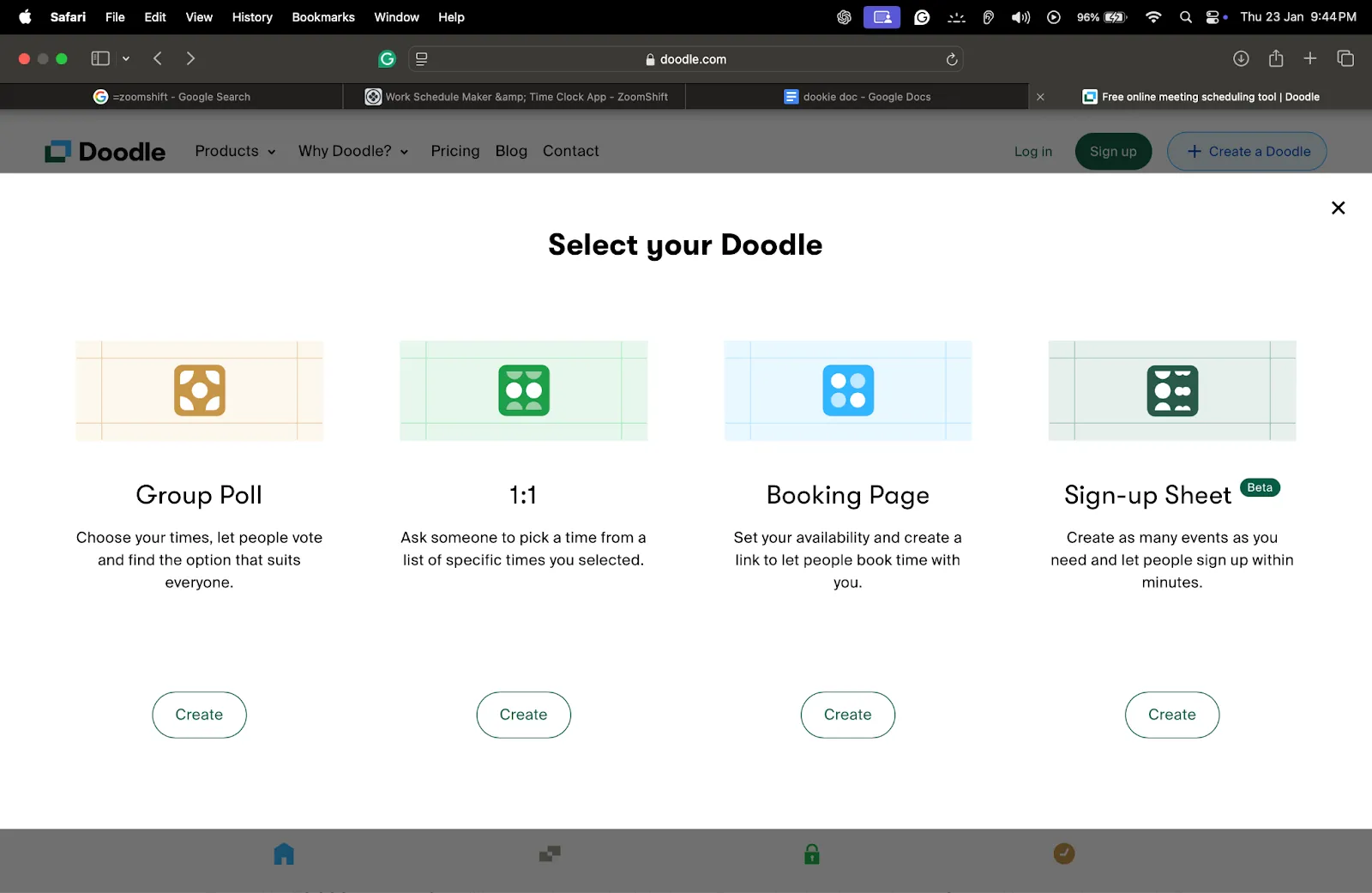Open the Share menu icon
Viewport: 1372px width, 893px height.
pyautogui.click(x=1276, y=58)
